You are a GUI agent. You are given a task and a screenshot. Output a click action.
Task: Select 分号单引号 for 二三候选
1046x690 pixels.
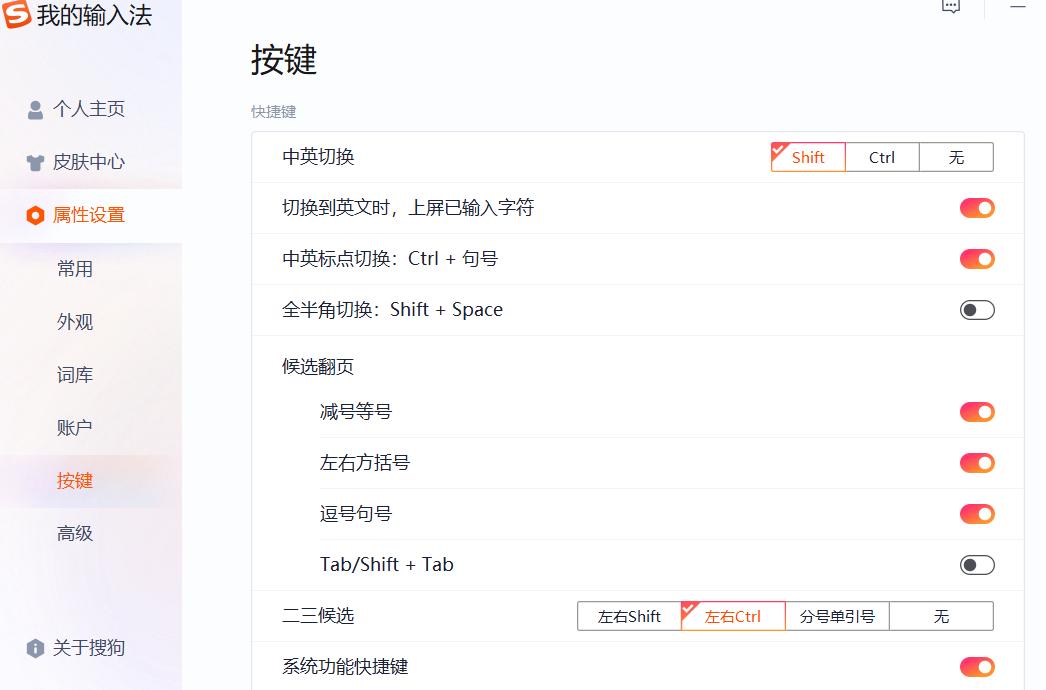[x=836, y=616]
